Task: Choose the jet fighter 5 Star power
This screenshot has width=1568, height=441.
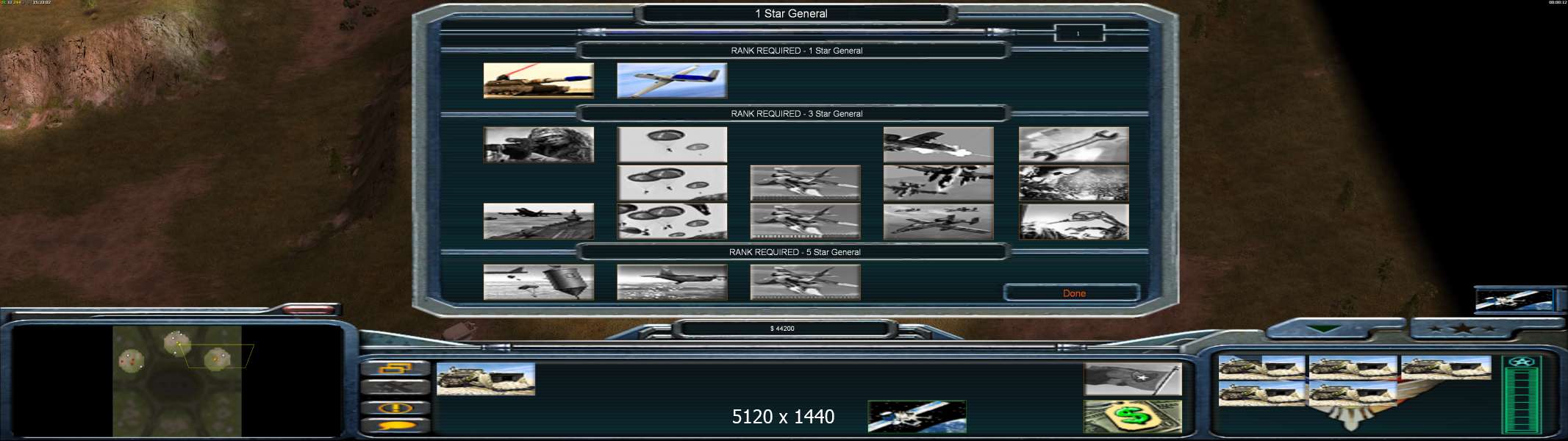Action: [x=805, y=282]
